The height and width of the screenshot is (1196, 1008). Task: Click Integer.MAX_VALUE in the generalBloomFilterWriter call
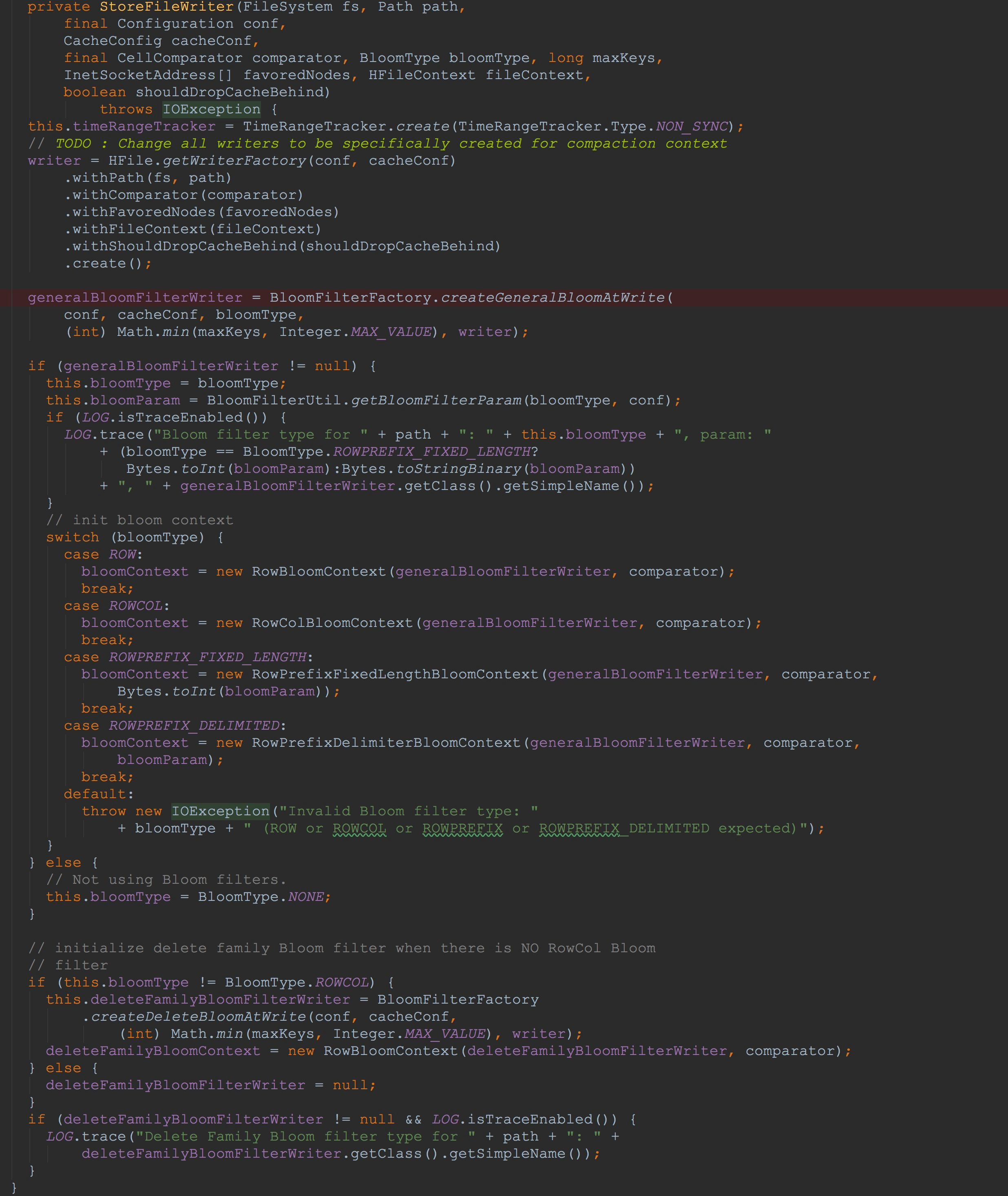[356, 332]
